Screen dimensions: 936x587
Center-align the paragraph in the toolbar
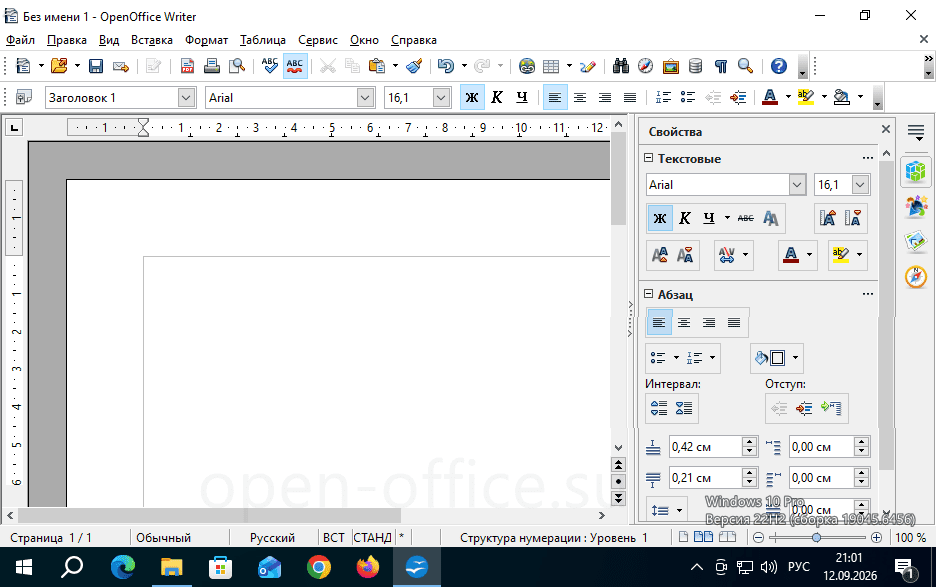point(580,97)
